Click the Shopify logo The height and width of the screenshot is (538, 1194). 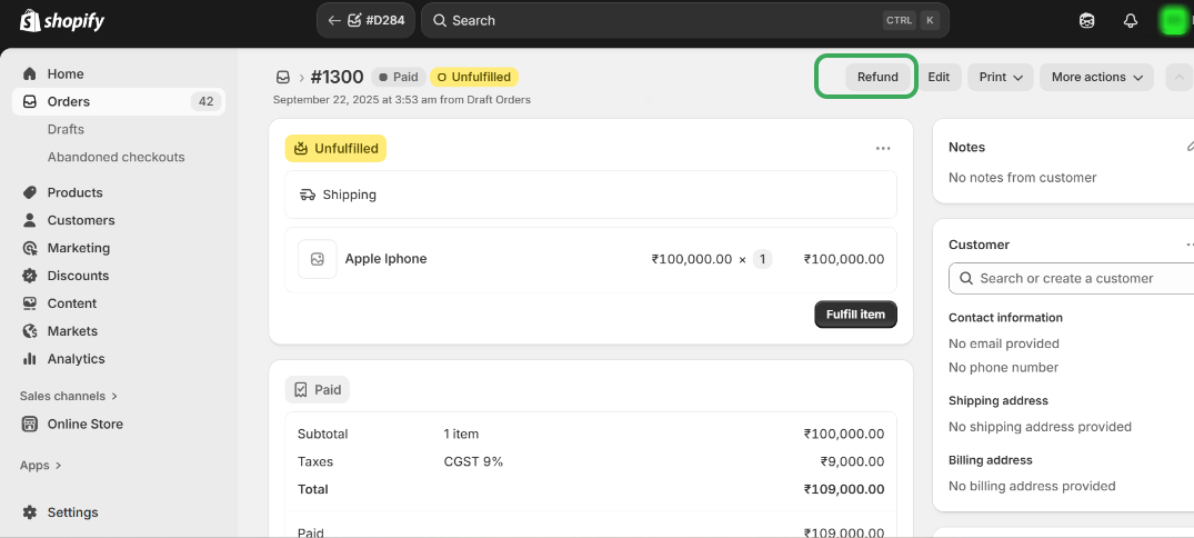(62, 20)
